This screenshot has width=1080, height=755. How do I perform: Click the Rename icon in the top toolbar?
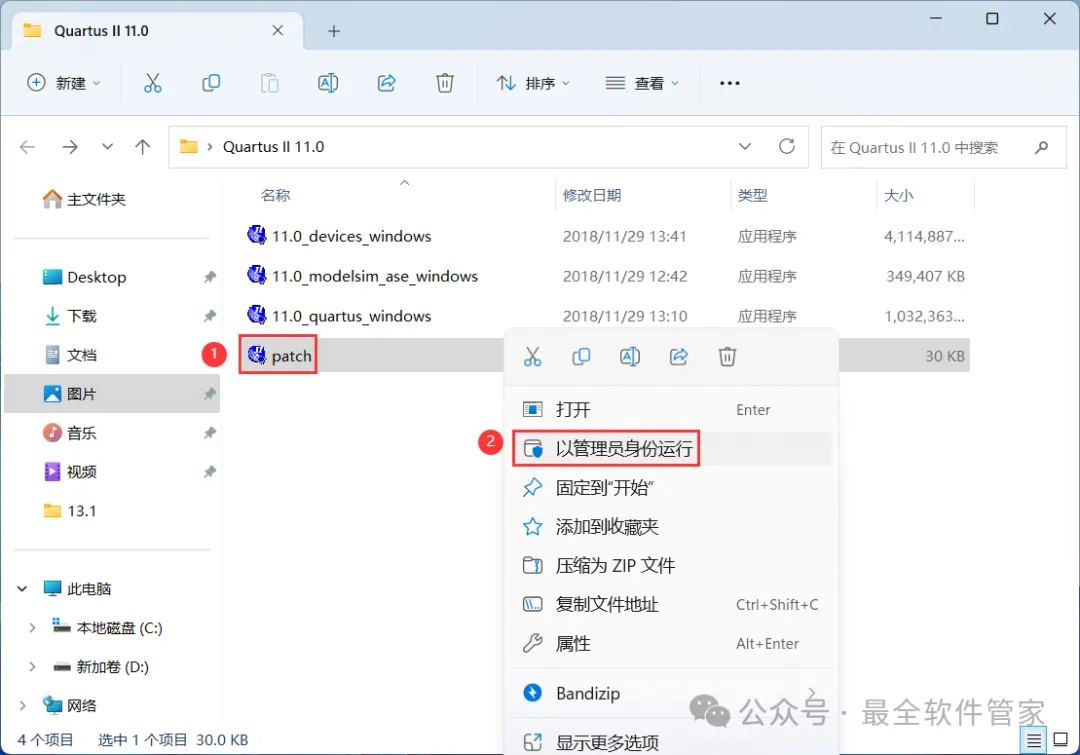point(328,83)
